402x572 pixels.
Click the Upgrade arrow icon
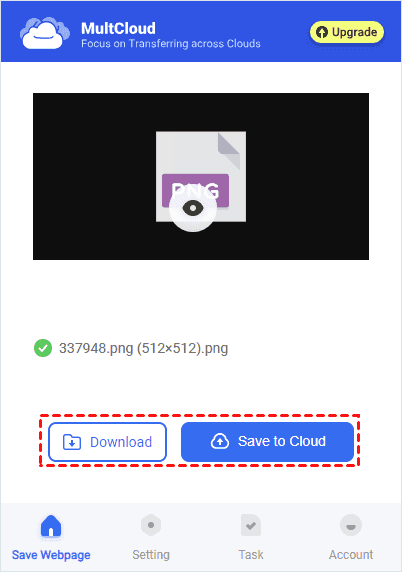[x=321, y=32]
